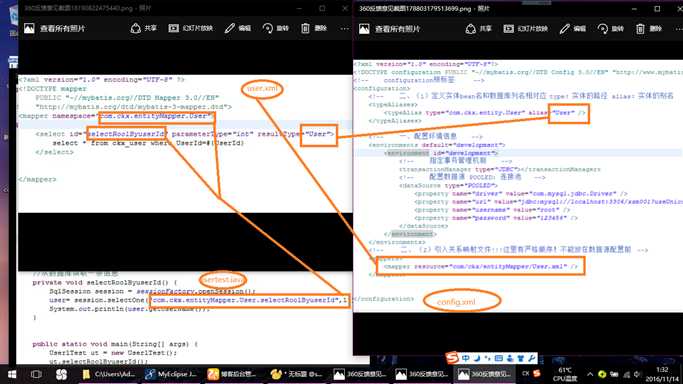Maximize the left Photos window
Viewport: 683px width, 384px height.
point(322,8)
